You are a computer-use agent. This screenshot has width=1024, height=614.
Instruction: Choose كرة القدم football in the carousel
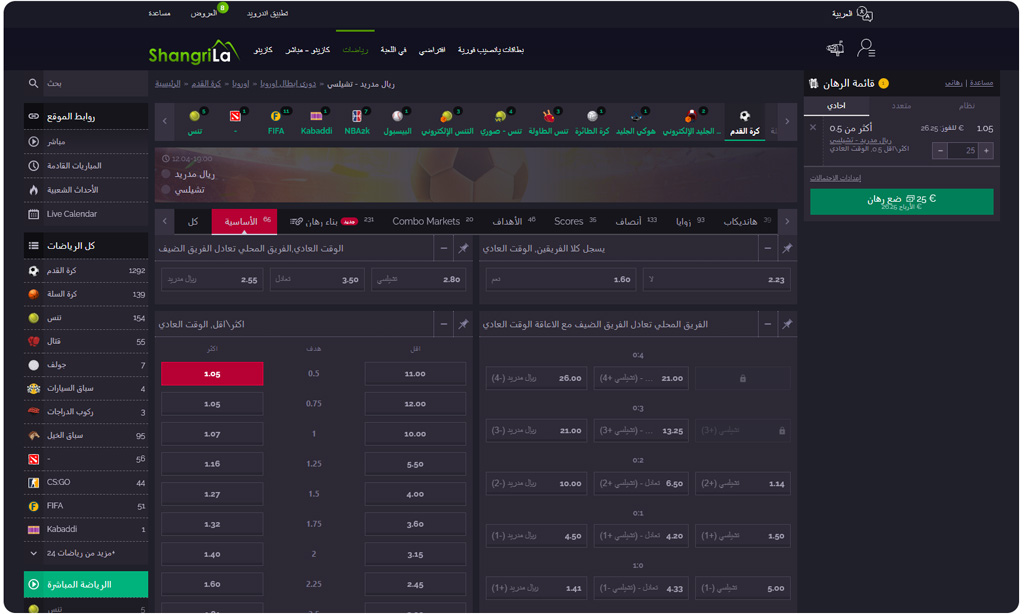click(744, 122)
